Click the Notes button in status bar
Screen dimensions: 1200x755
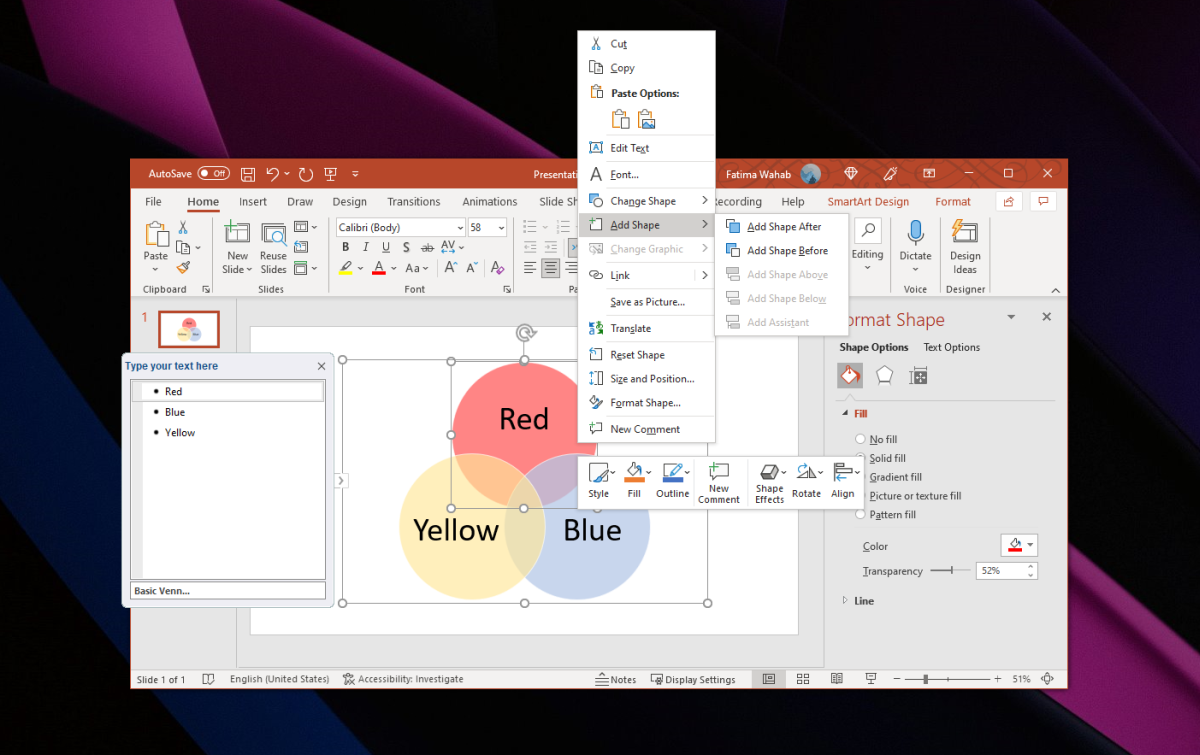click(616, 679)
